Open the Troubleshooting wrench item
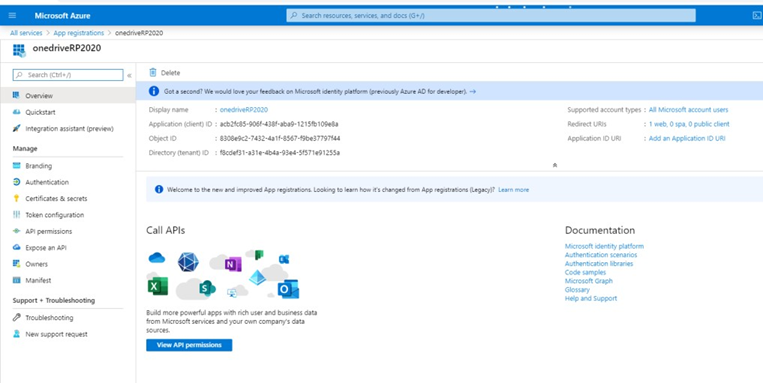Image resolution: width=763 pixels, height=383 pixels. click(17, 317)
